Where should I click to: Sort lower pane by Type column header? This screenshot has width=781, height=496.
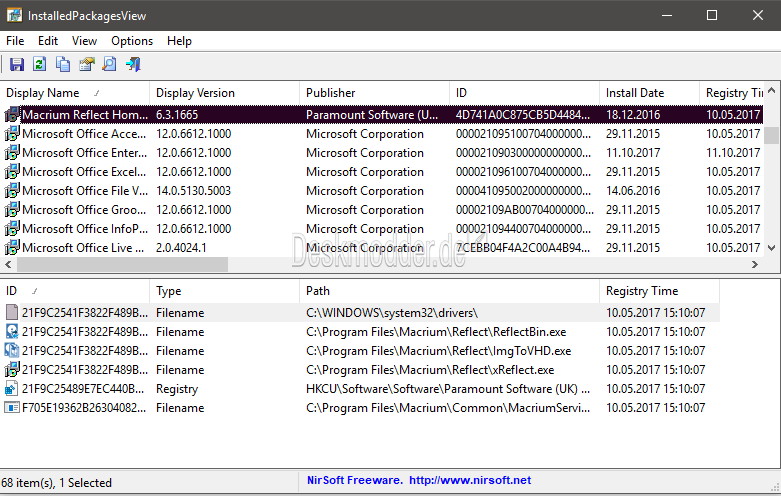225,291
